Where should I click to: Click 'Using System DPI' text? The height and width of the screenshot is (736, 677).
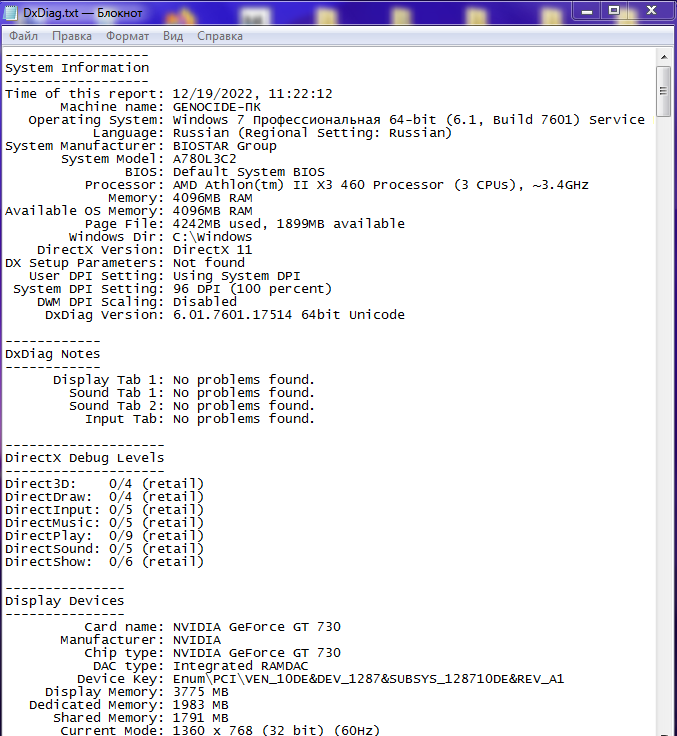[x=236, y=276]
